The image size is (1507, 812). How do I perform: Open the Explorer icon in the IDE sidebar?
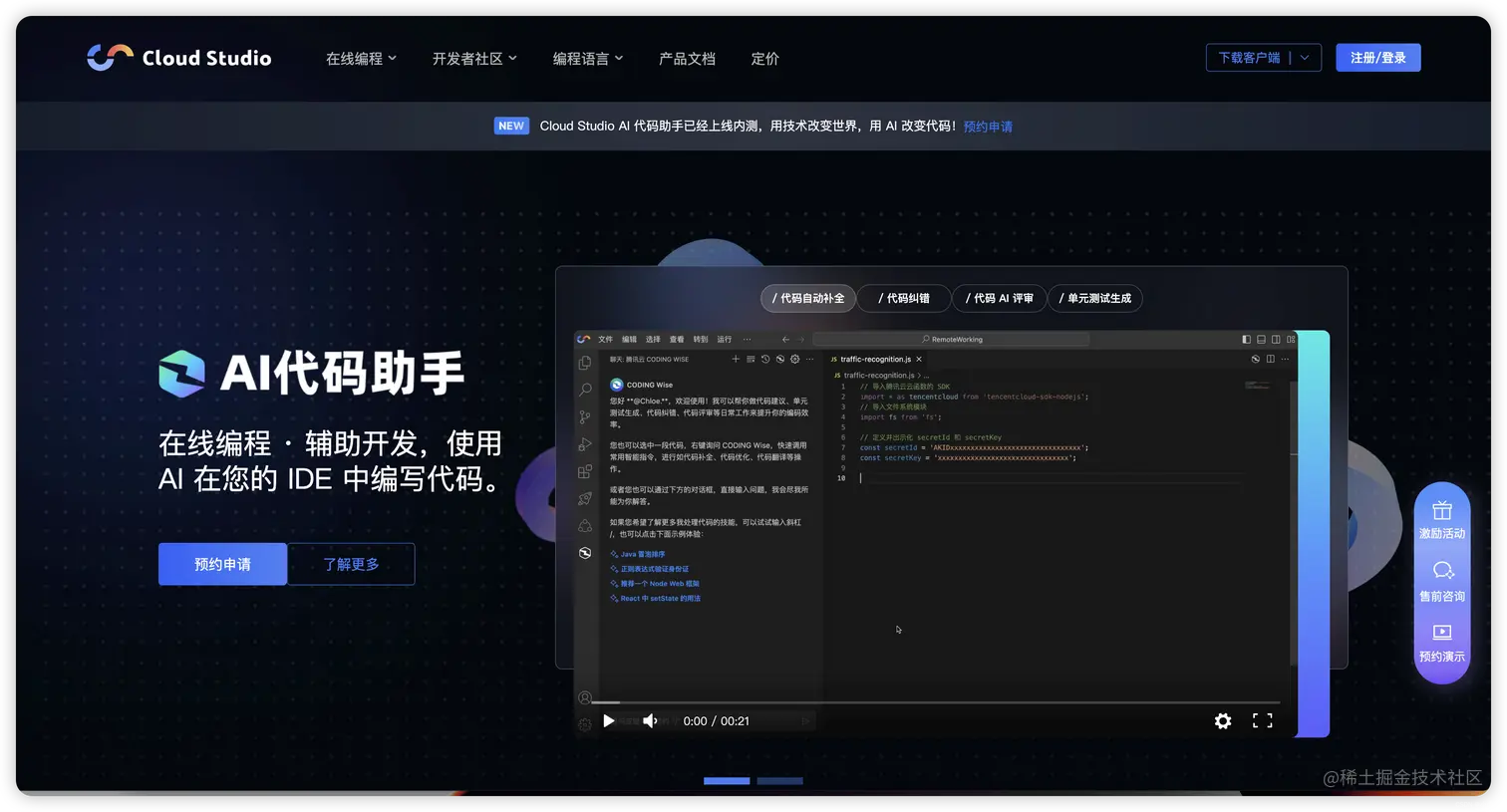point(585,362)
